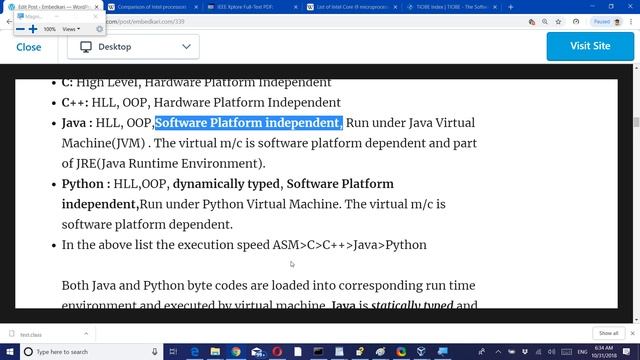
Task: Close the IEEE Xplore tab
Action: pos(296,7)
